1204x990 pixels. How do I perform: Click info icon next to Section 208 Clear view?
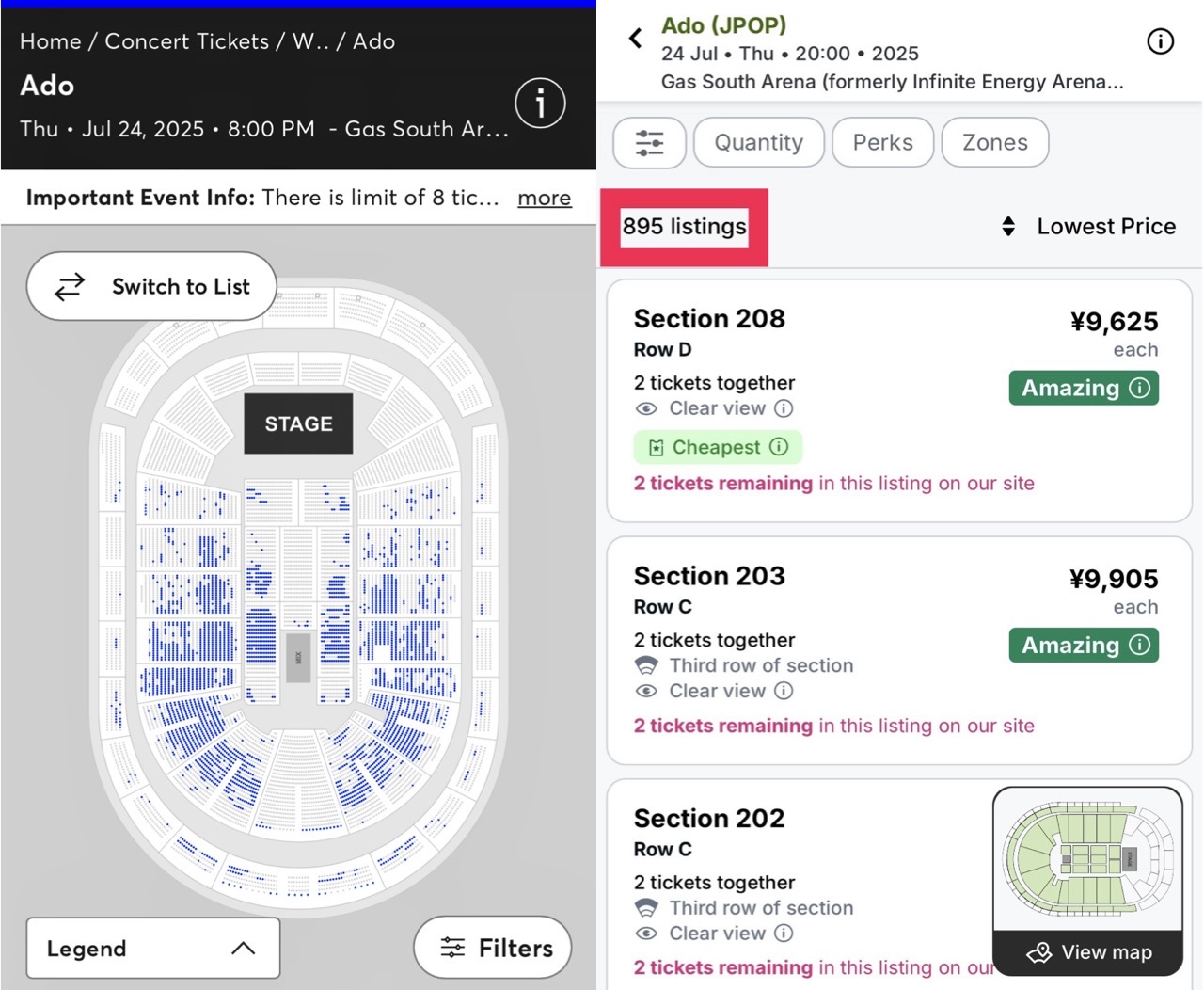click(x=784, y=408)
